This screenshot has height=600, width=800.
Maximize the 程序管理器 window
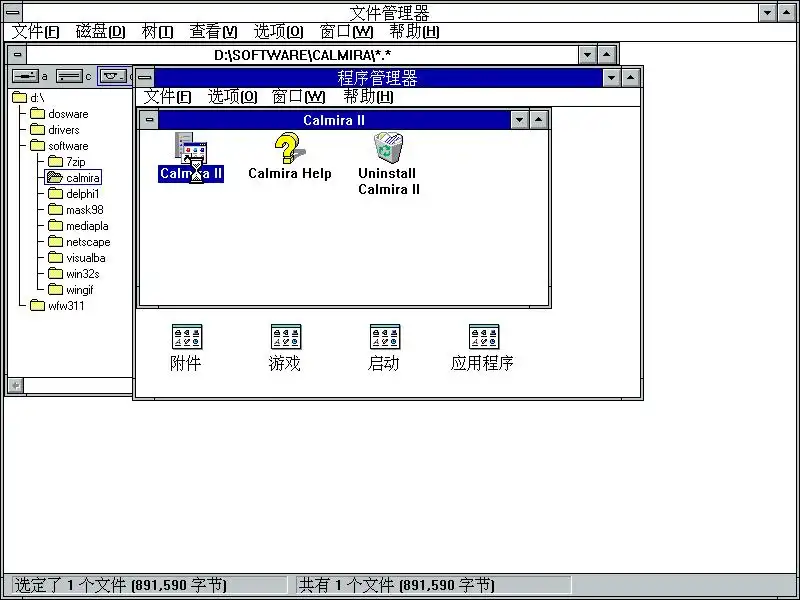[631, 78]
